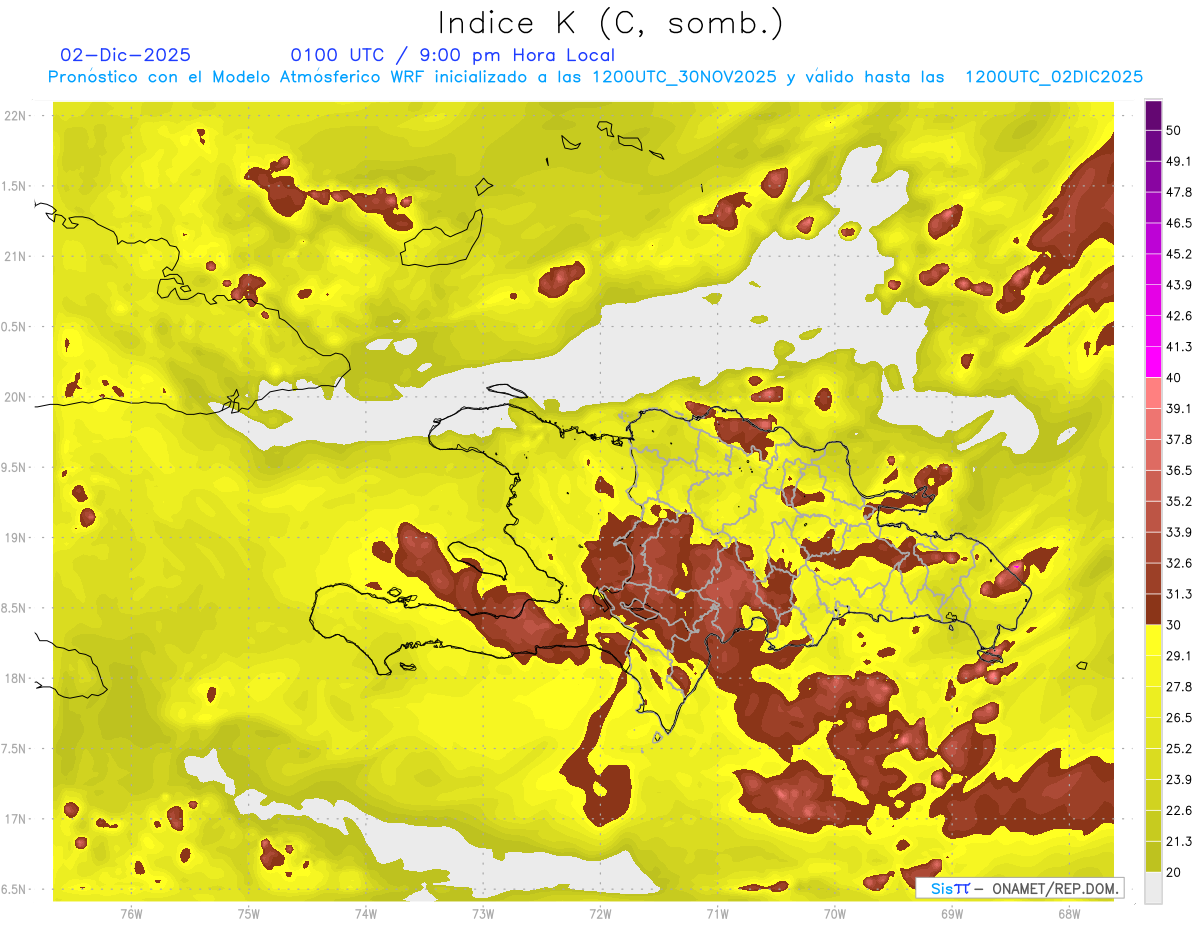Pick the olive swatch between 20 and 21.3
The height and width of the screenshot is (927, 1200).
click(1154, 857)
